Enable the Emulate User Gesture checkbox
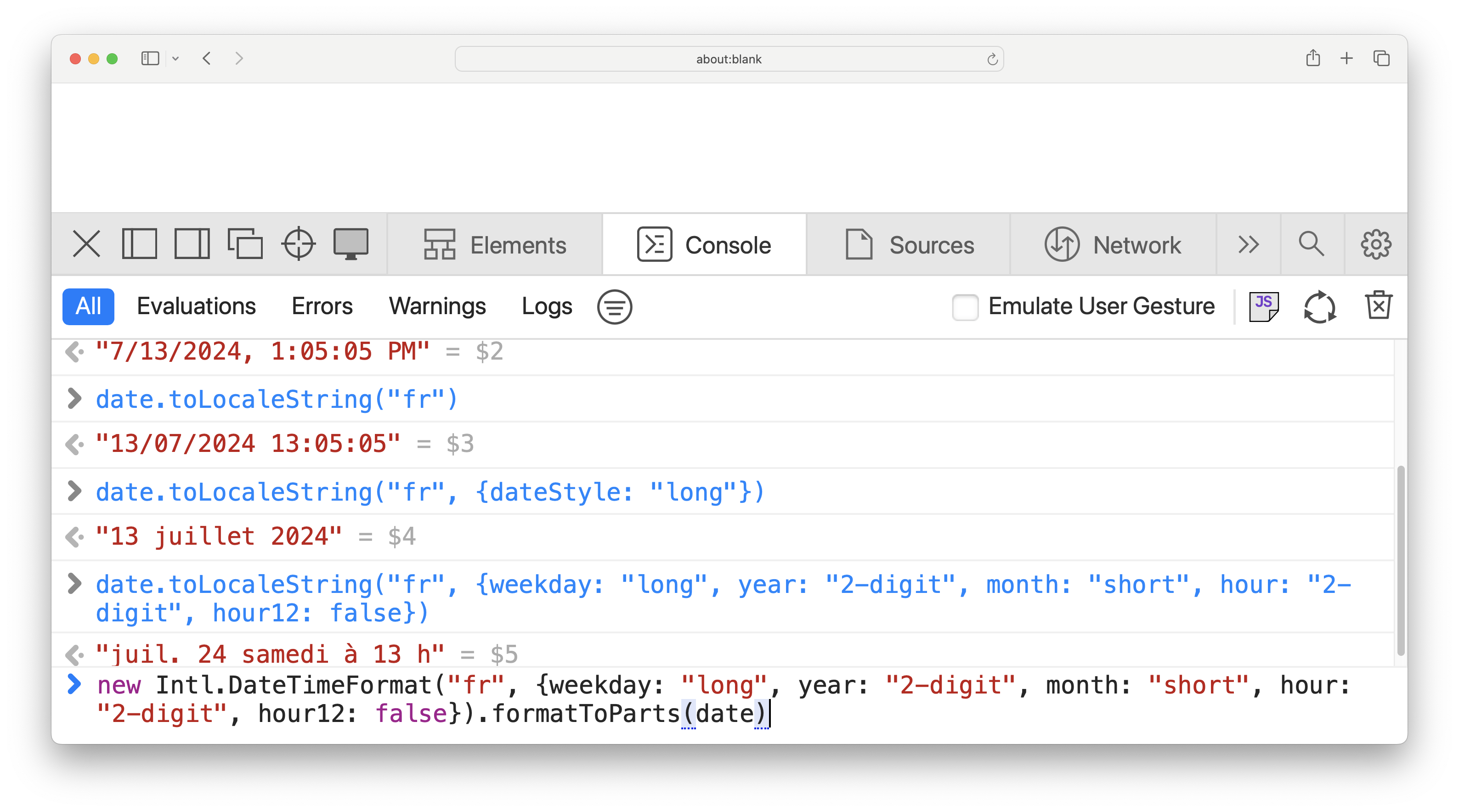This screenshot has height=812, width=1459. pyautogui.click(x=965, y=307)
